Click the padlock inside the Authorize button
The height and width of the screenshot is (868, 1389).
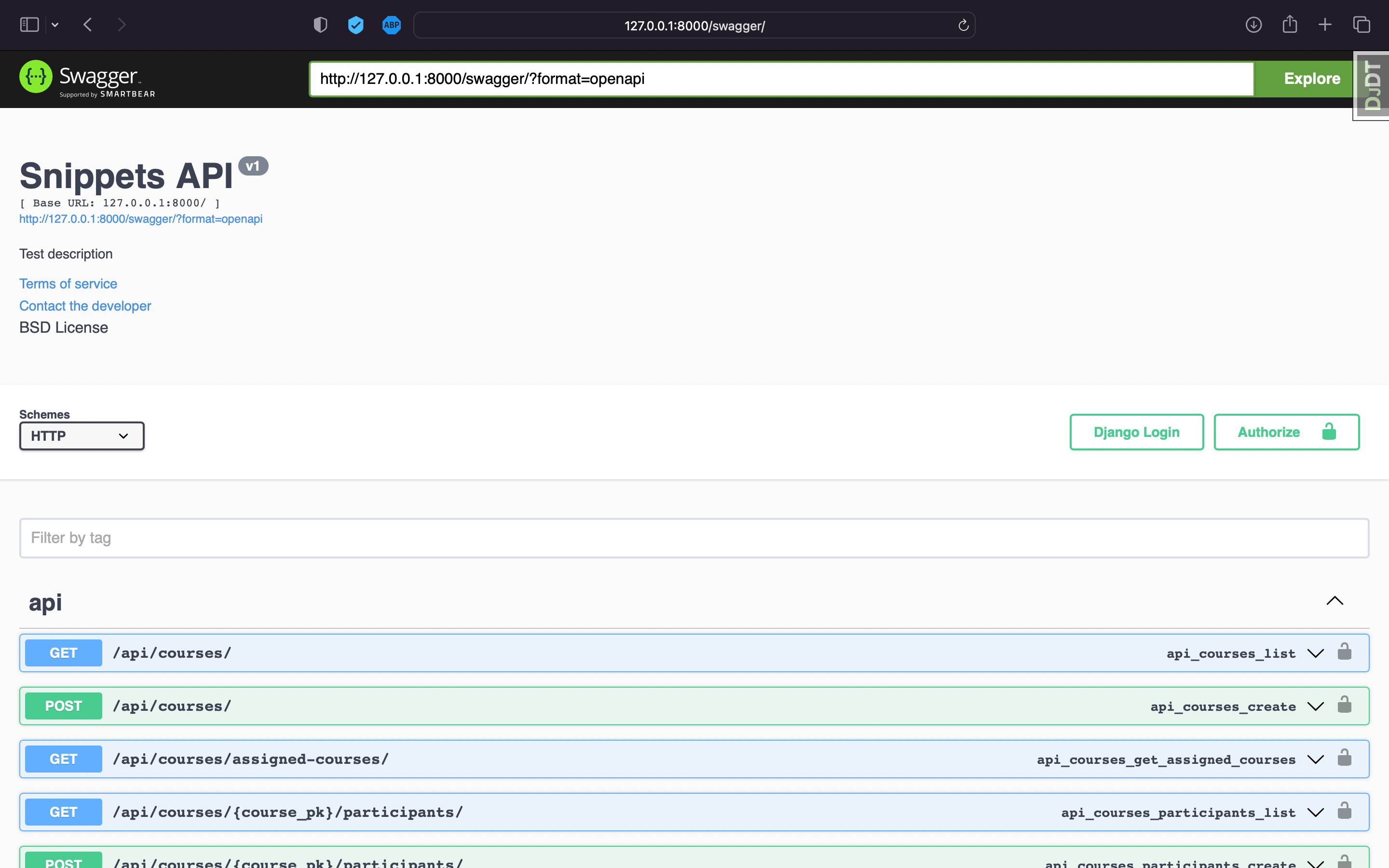1329,432
